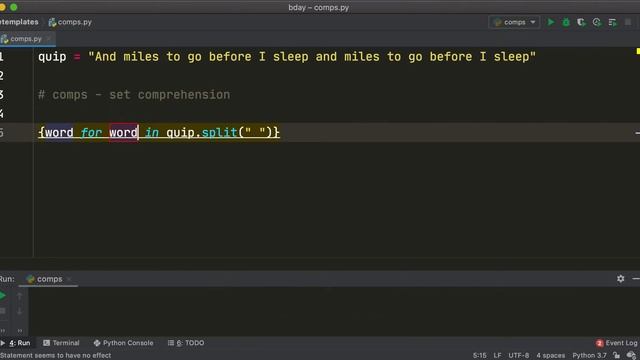The height and width of the screenshot is (360, 640).
Task: Open the comps run configuration dropdown
Action: [514, 22]
